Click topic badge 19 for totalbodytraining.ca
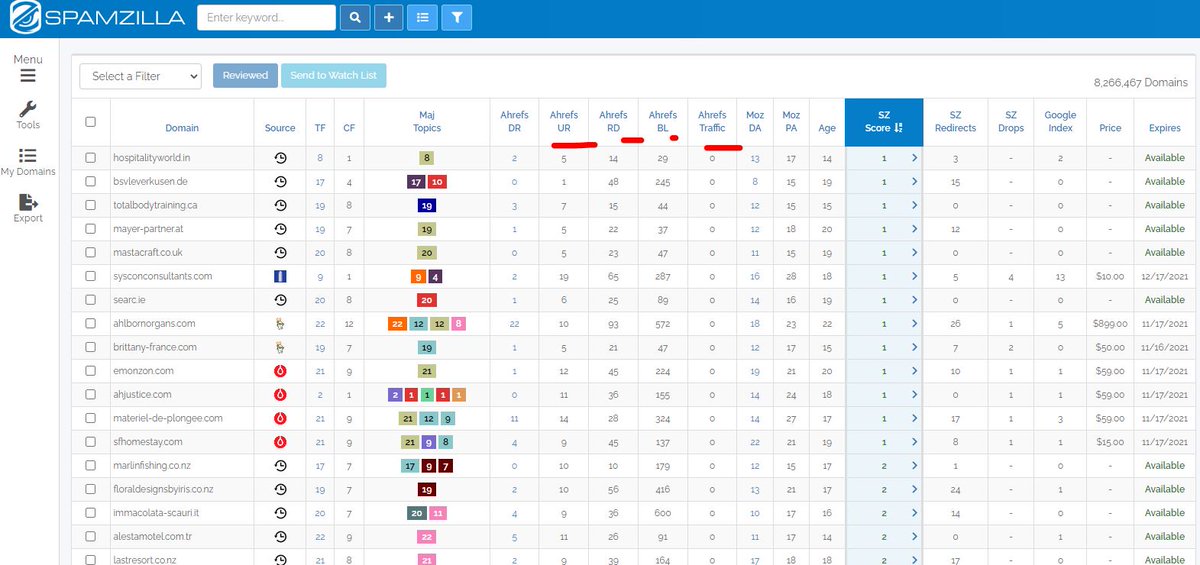Viewport: 1200px width, 565px height. pos(427,205)
